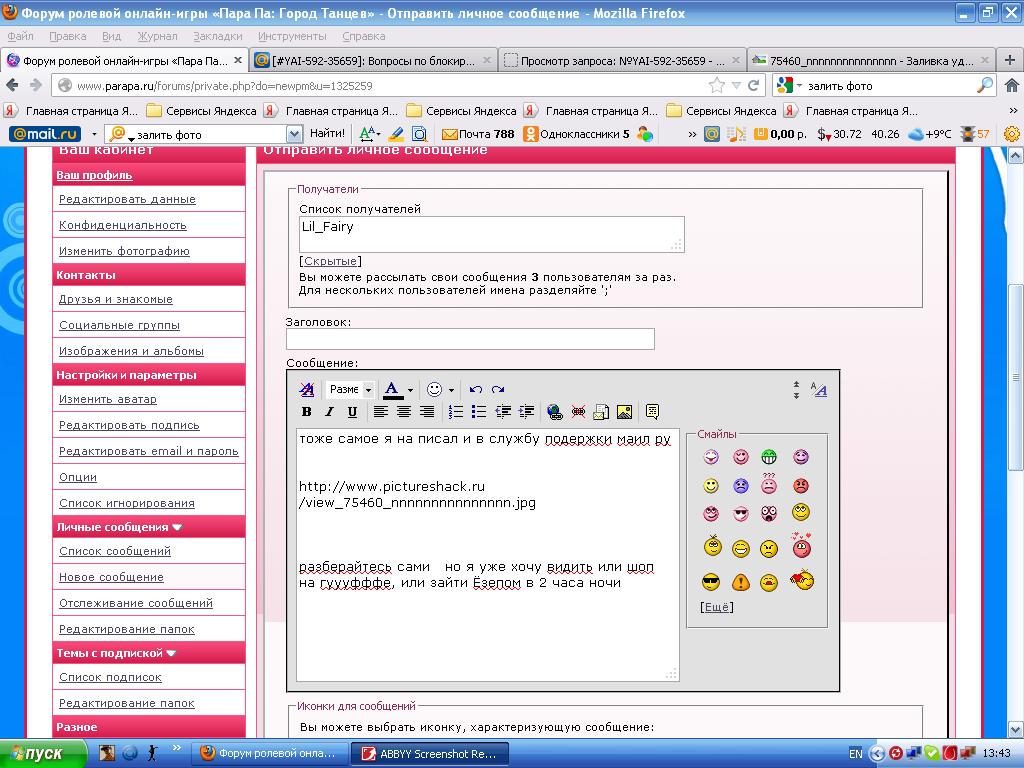Open Изменить аватар link

click(x=108, y=399)
